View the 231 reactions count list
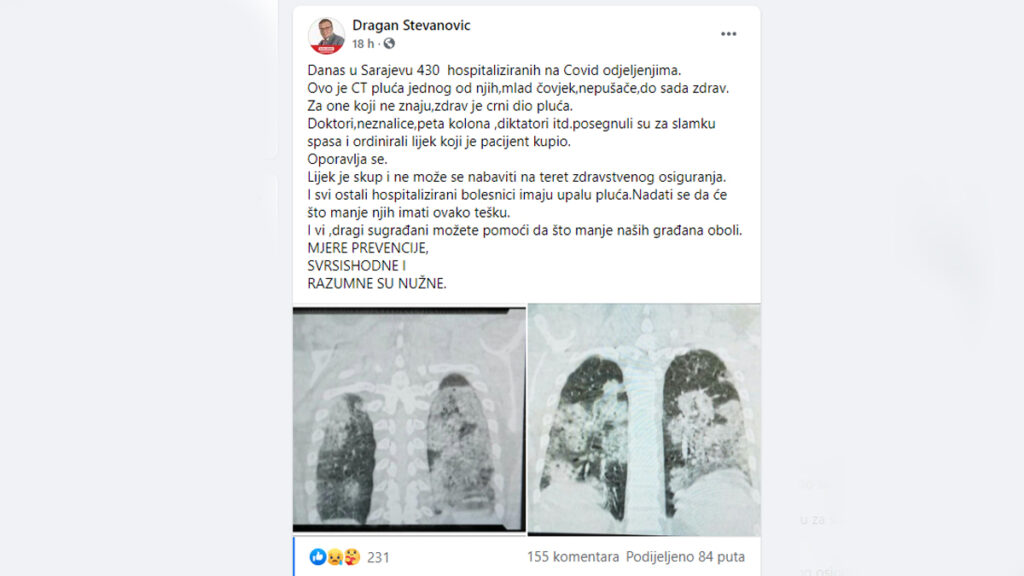The image size is (1024, 576). (378, 558)
